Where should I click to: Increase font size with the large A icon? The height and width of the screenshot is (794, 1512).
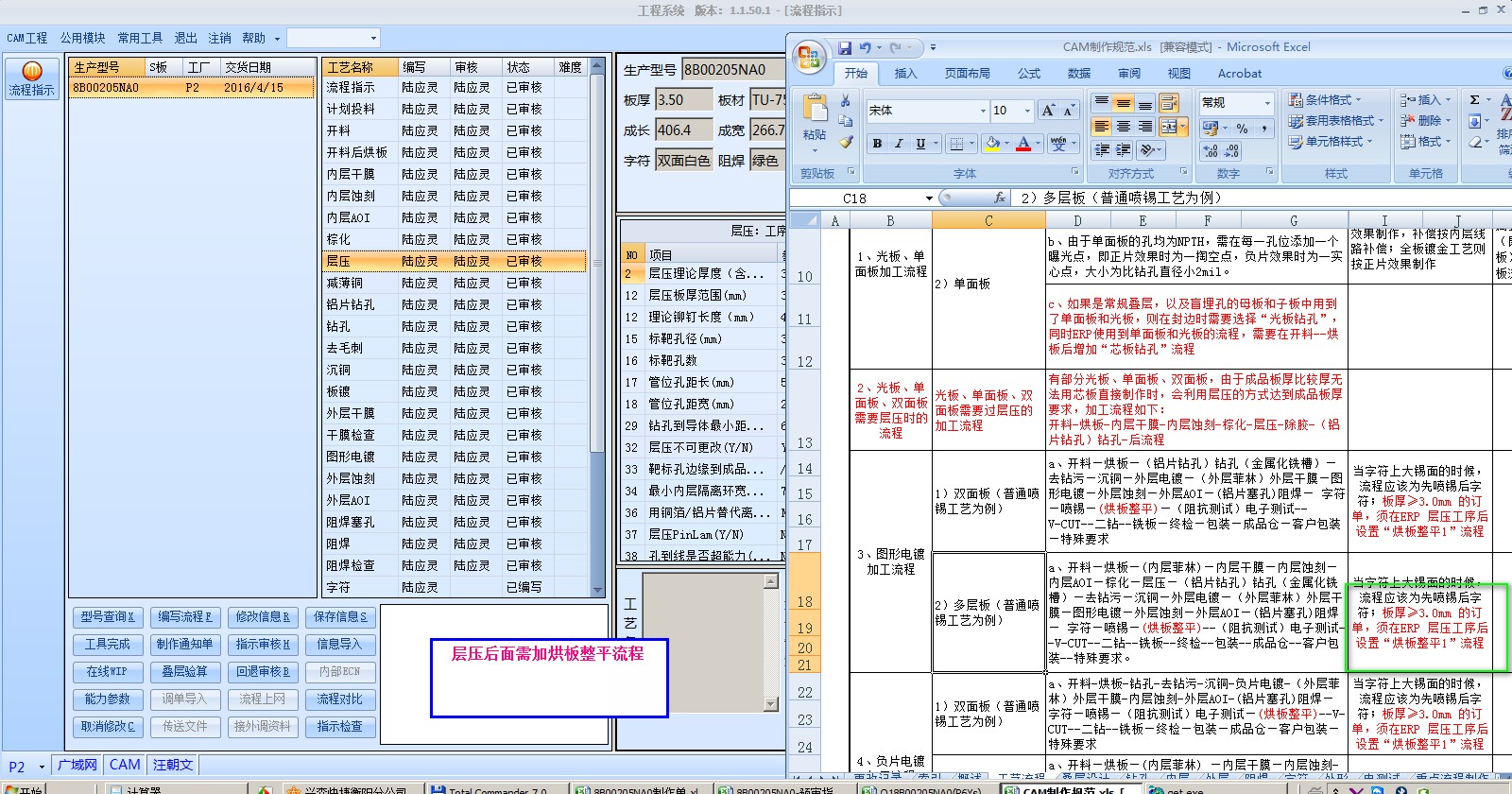coord(1048,111)
